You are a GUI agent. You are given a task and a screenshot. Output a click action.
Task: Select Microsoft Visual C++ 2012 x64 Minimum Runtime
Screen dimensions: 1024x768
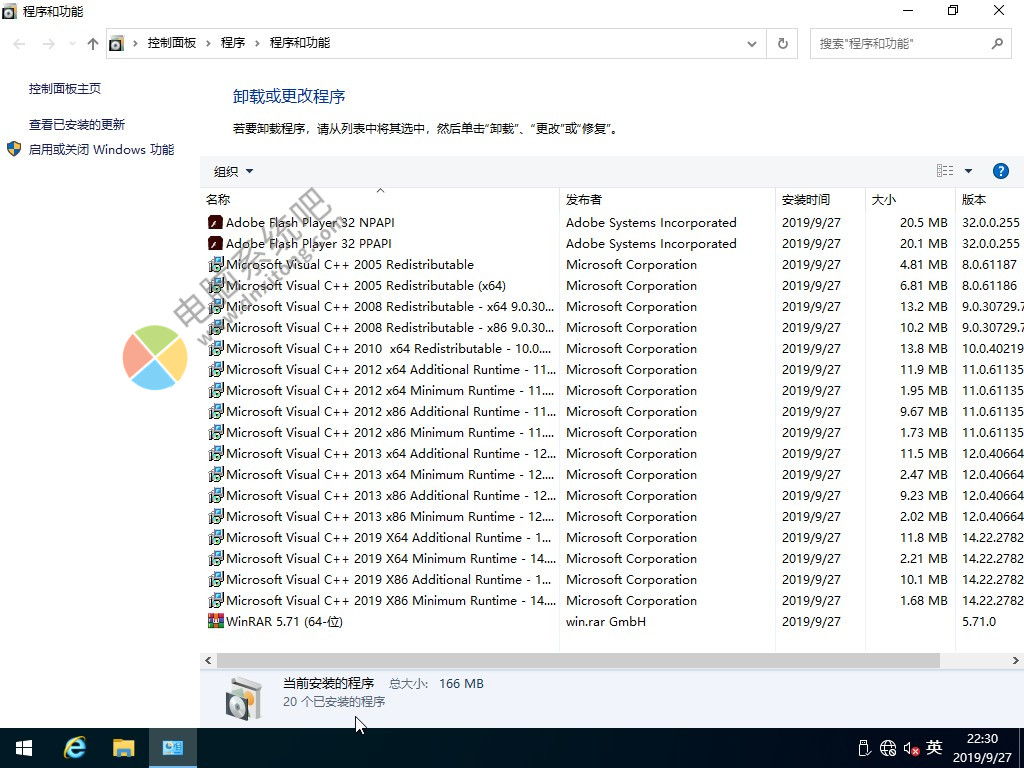[390, 391]
